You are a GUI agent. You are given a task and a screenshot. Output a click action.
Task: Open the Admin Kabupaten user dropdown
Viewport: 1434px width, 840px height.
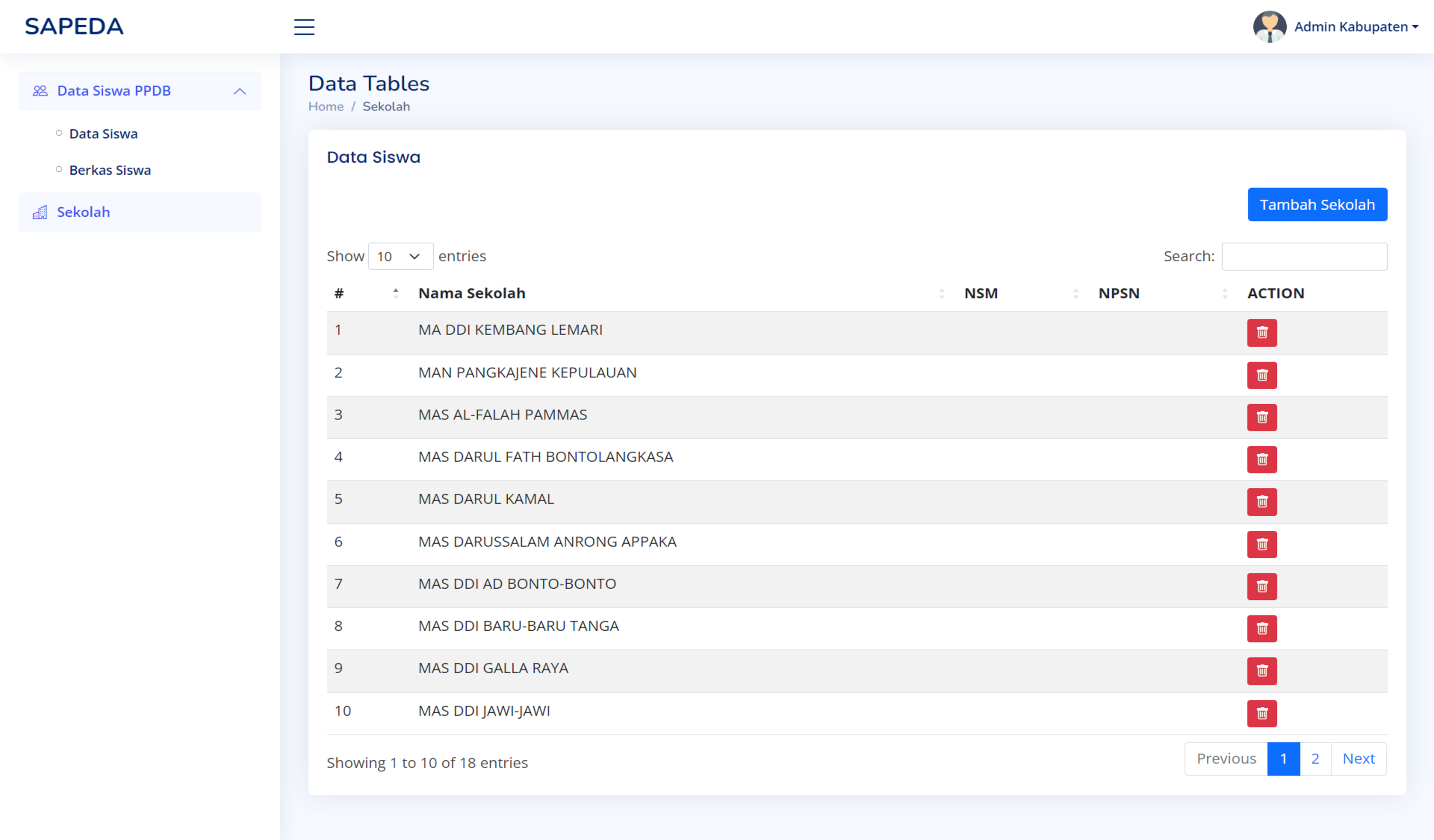(x=1356, y=27)
